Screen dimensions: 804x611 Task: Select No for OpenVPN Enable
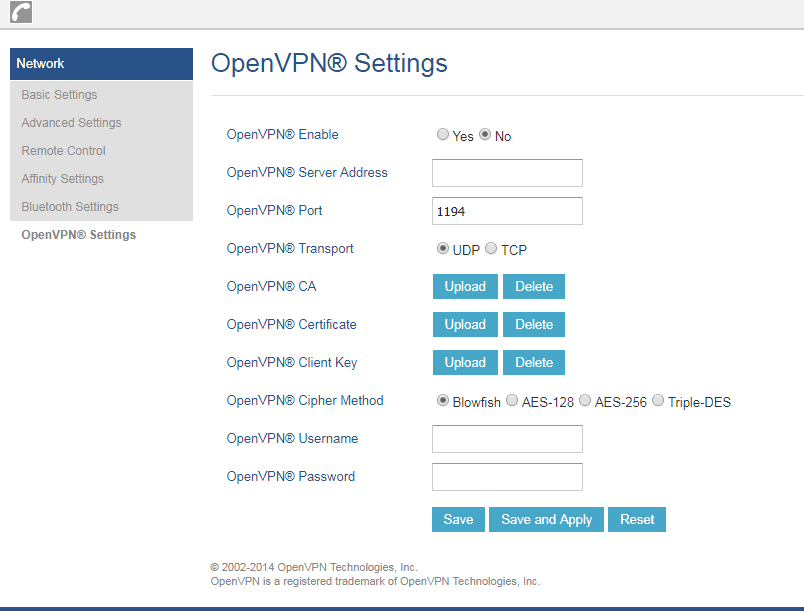tap(485, 134)
